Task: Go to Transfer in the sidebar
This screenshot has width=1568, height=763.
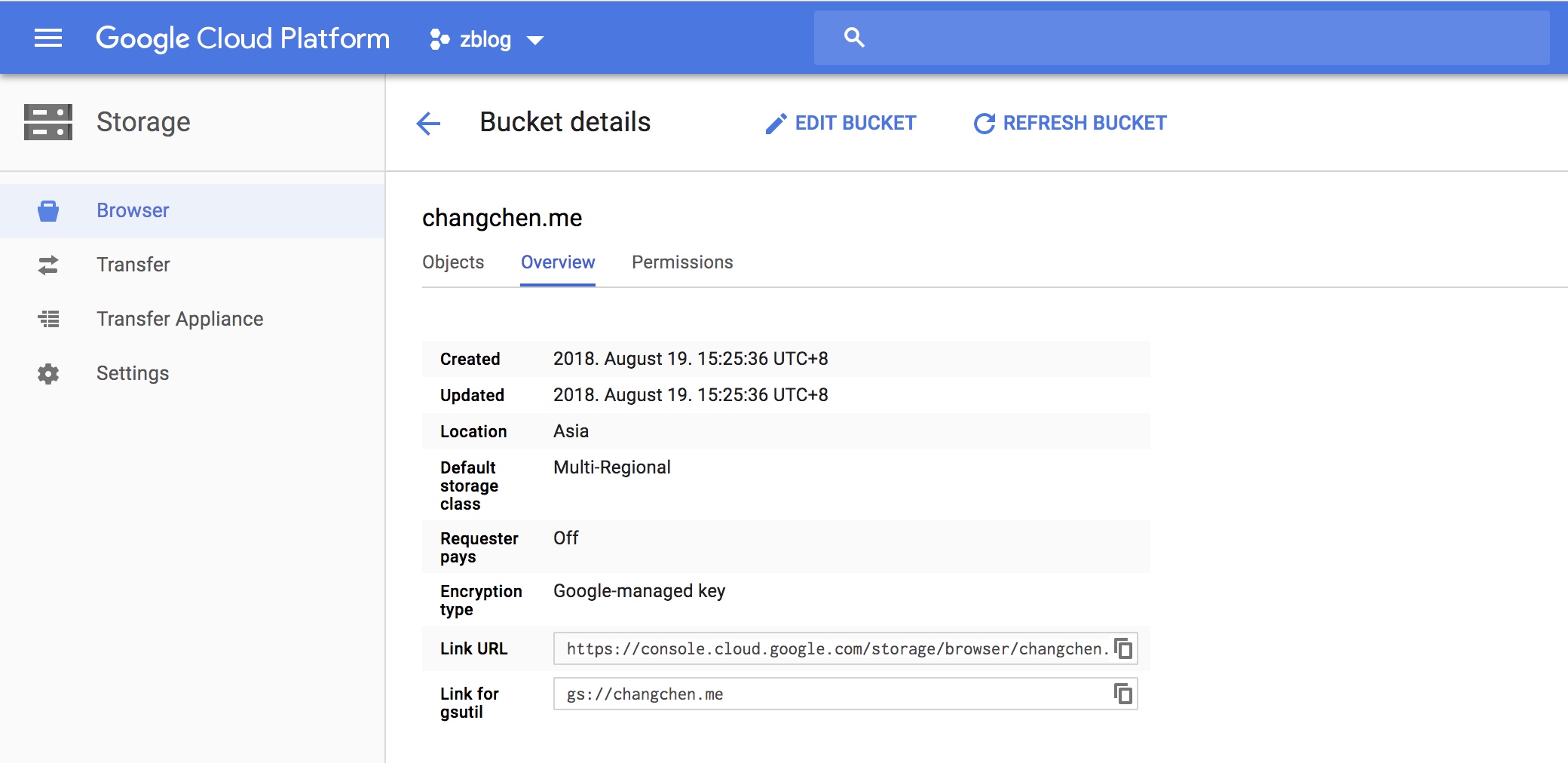Action: pyautogui.click(x=133, y=265)
